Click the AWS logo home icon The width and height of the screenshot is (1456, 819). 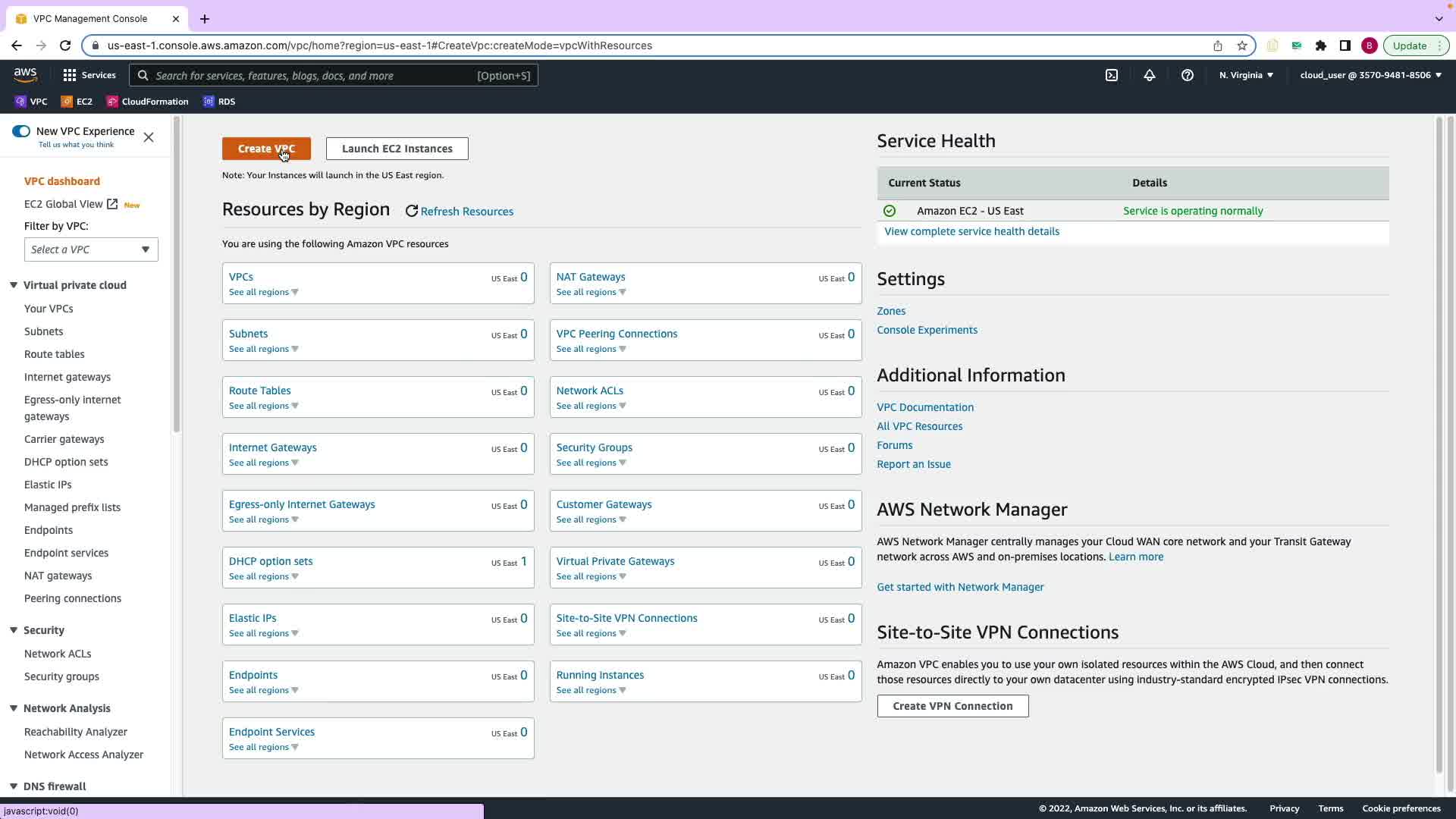coord(25,74)
